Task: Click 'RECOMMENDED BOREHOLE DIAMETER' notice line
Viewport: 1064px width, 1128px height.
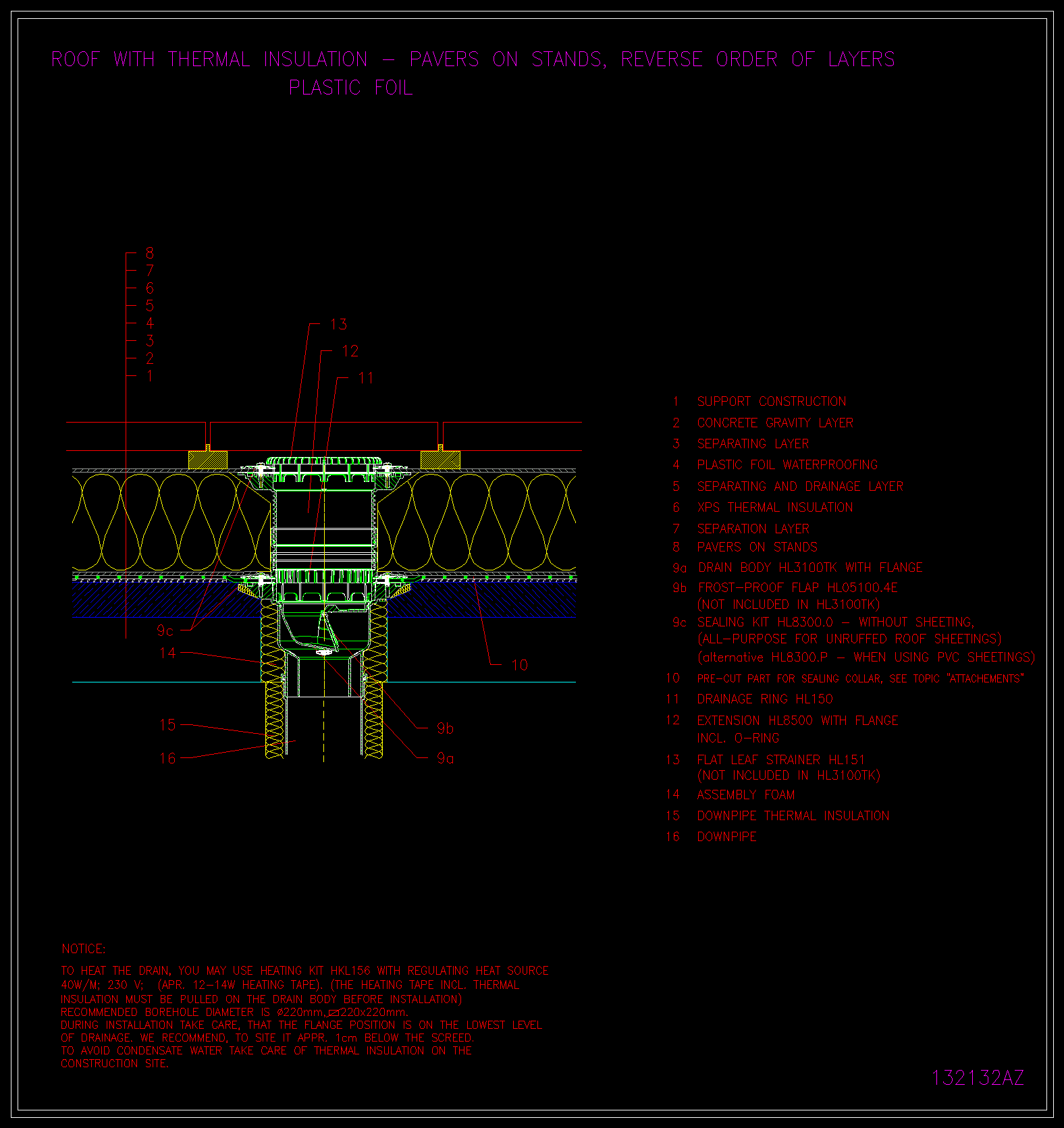Action: (x=234, y=1013)
